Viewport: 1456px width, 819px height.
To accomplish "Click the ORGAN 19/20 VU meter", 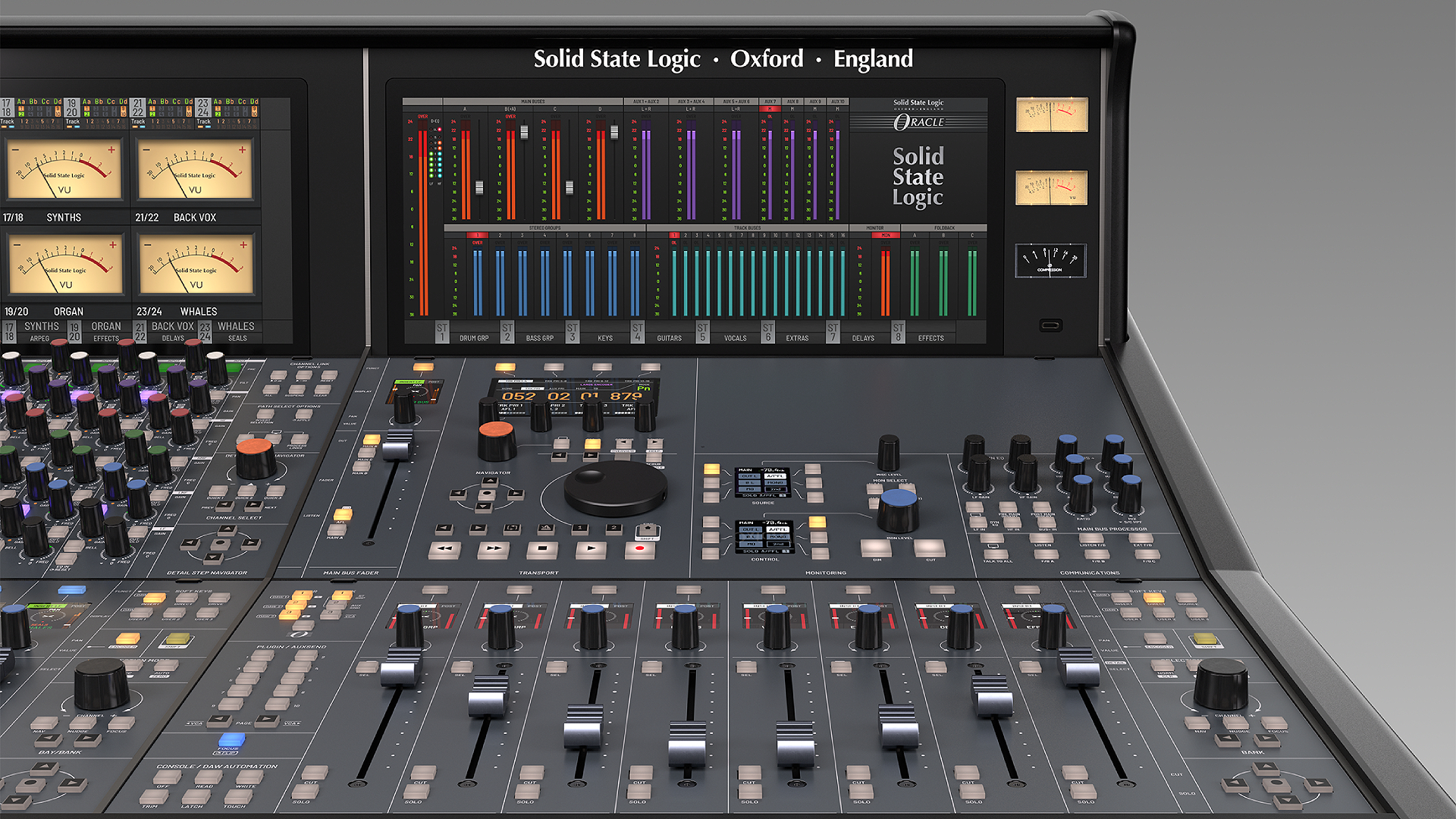I will coord(65,265).
